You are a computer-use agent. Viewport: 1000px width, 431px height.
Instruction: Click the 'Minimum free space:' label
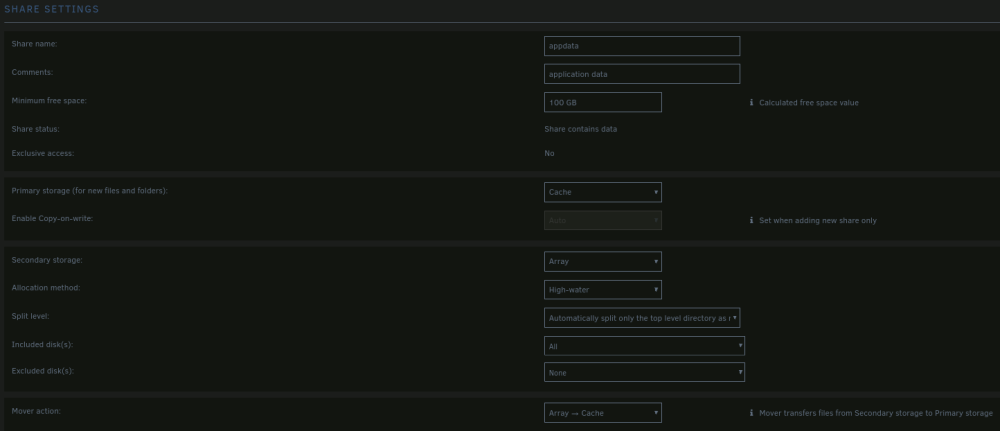(48, 101)
